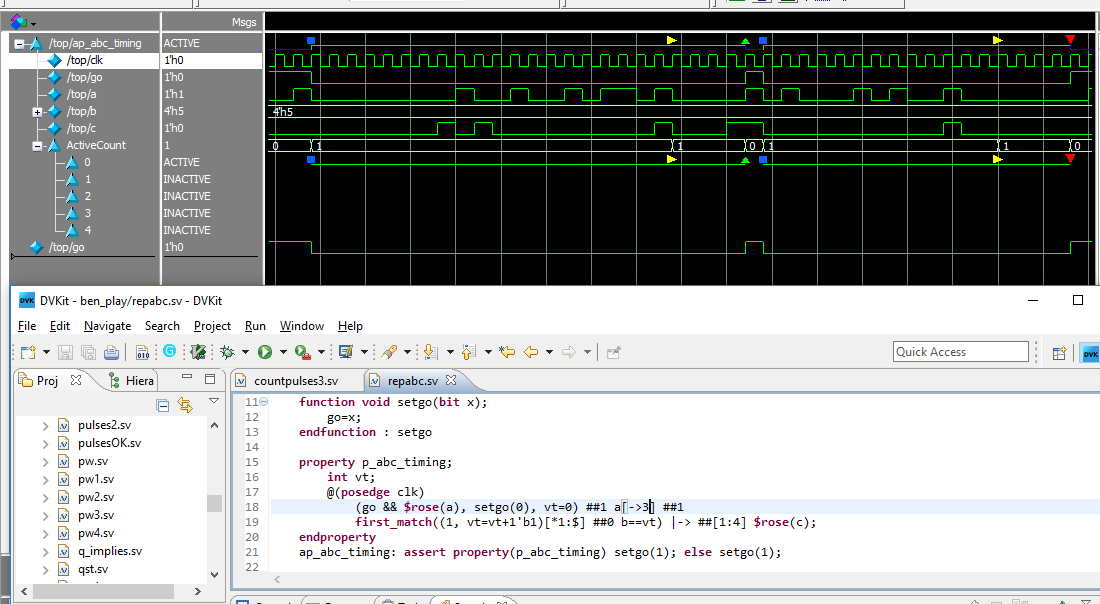Viewport: 1100px width, 604px height.
Task: Open the Search menu
Action: pos(162,326)
